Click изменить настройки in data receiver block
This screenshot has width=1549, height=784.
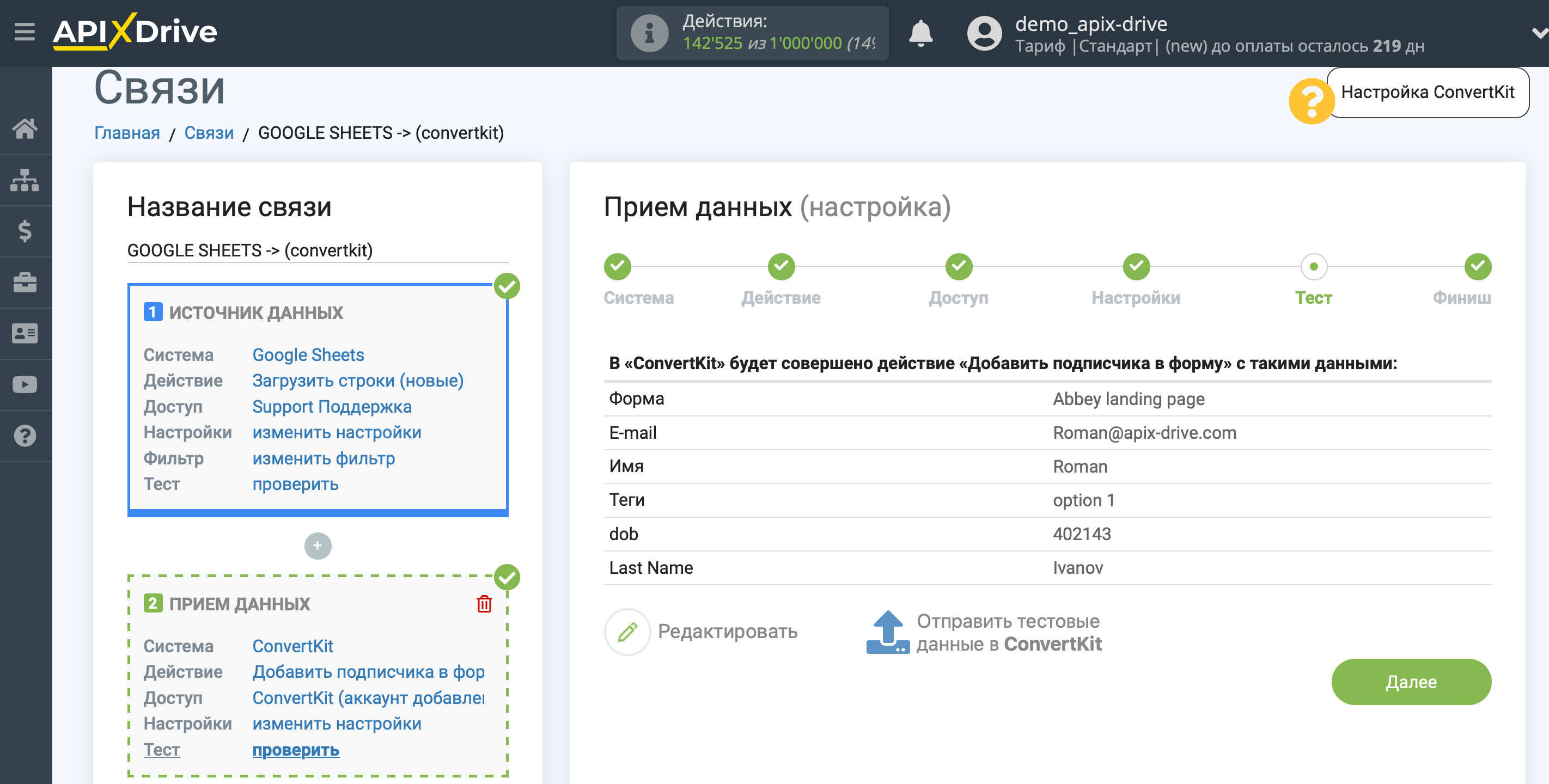click(x=337, y=723)
